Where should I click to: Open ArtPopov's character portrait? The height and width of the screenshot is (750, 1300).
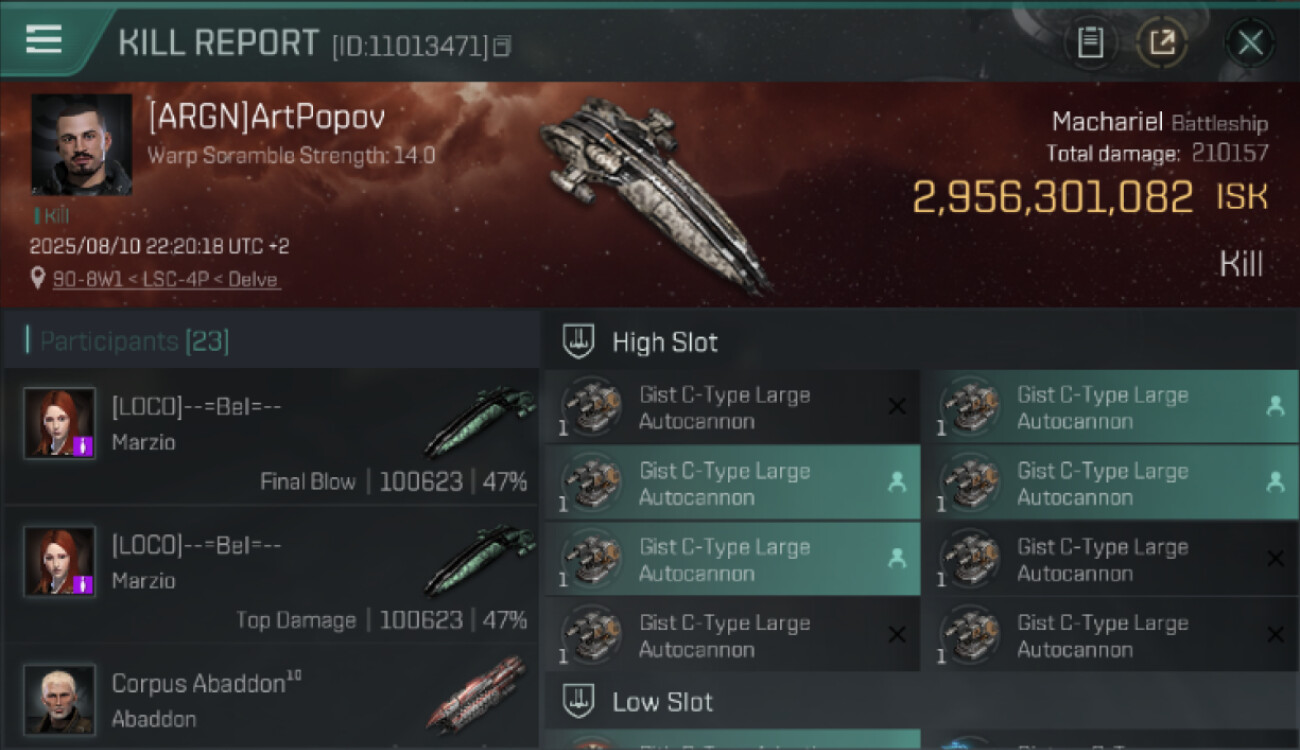pos(81,144)
